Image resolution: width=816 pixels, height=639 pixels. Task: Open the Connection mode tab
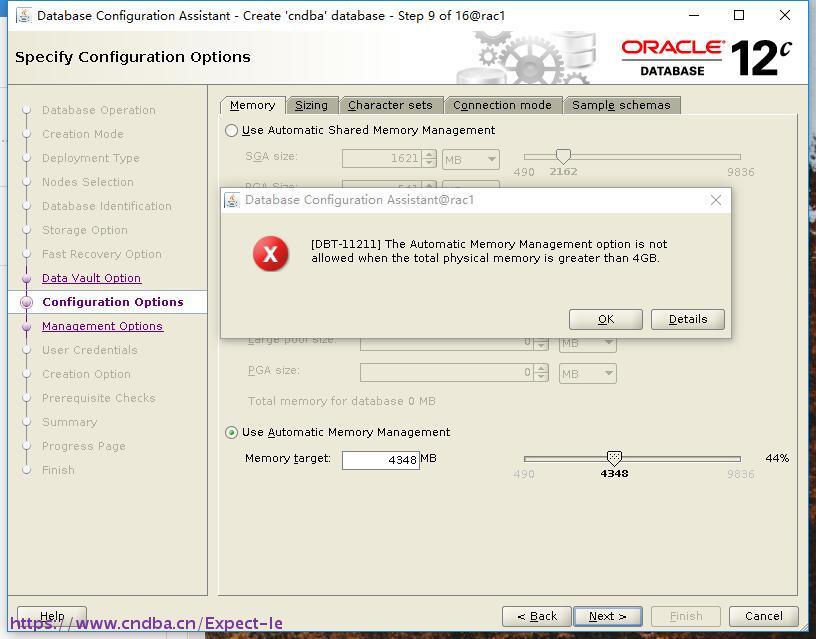tap(502, 105)
